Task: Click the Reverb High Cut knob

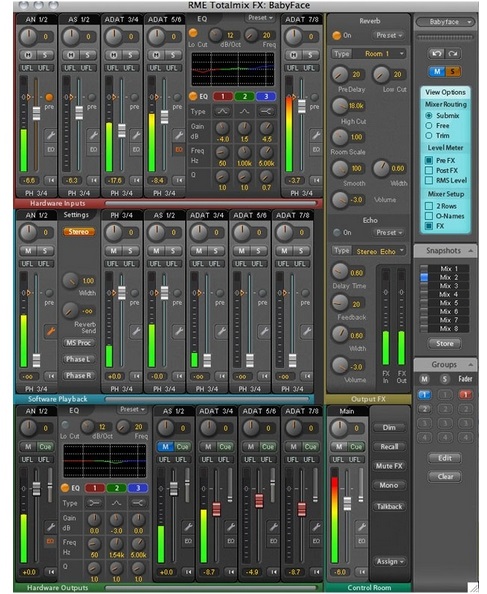Action: [340, 106]
